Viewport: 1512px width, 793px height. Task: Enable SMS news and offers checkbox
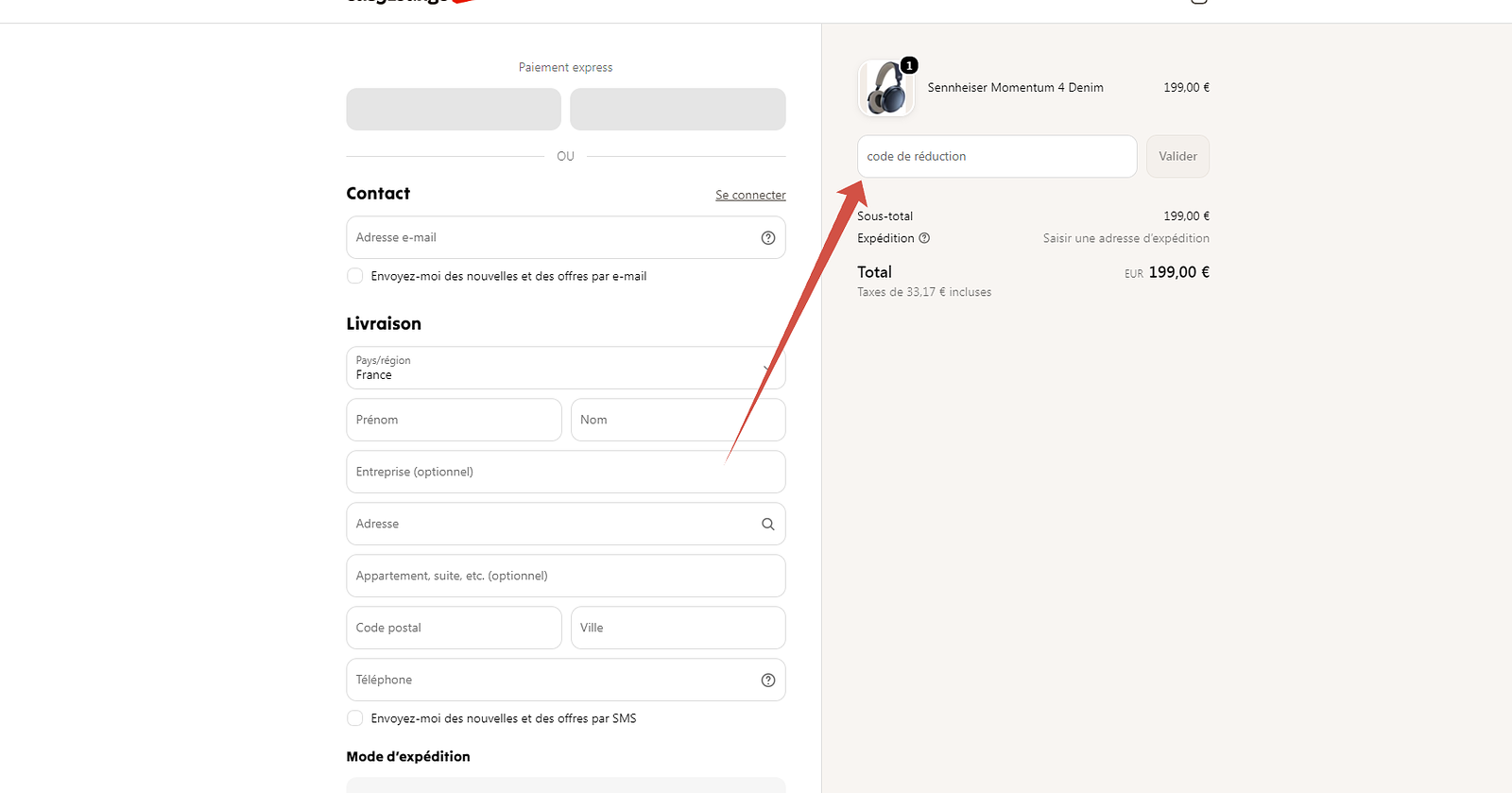(x=355, y=718)
